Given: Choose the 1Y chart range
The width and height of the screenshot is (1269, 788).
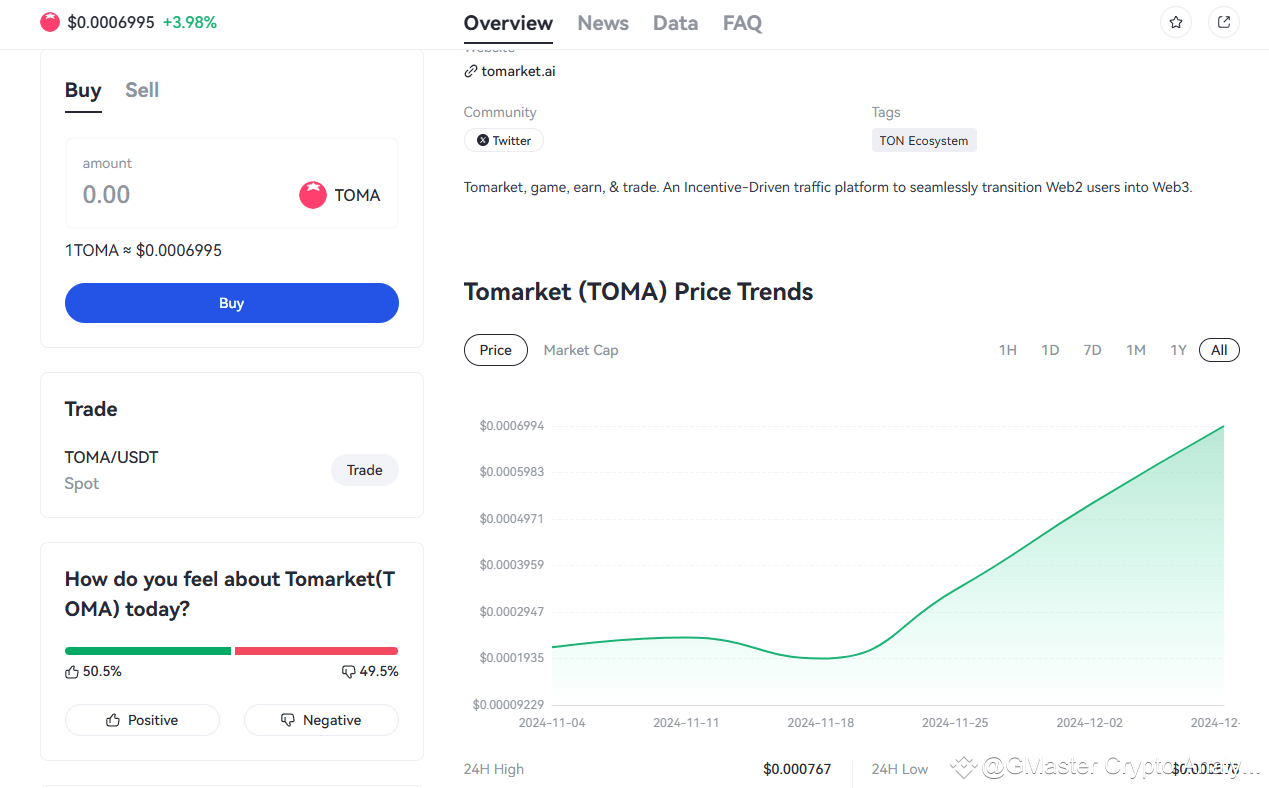Looking at the screenshot, I should [1179, 350].
